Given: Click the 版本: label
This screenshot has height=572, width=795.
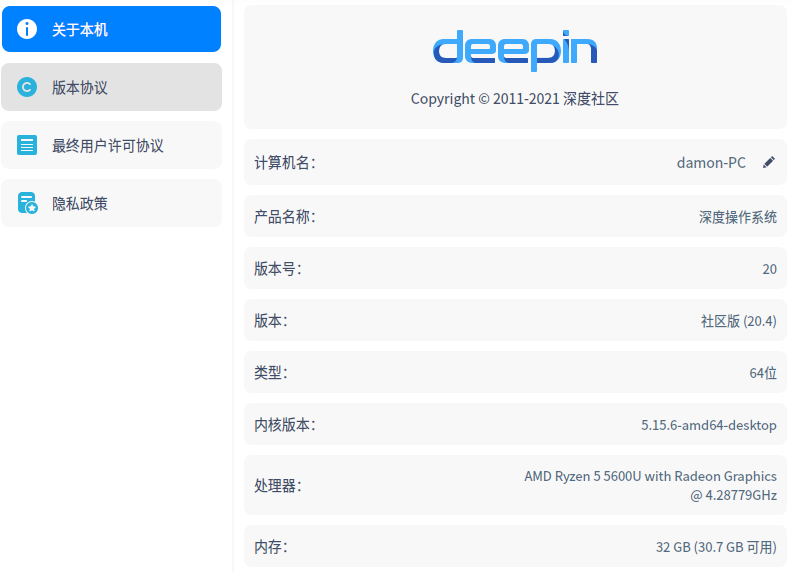Looking at the screenshot, I should (271, 321).
